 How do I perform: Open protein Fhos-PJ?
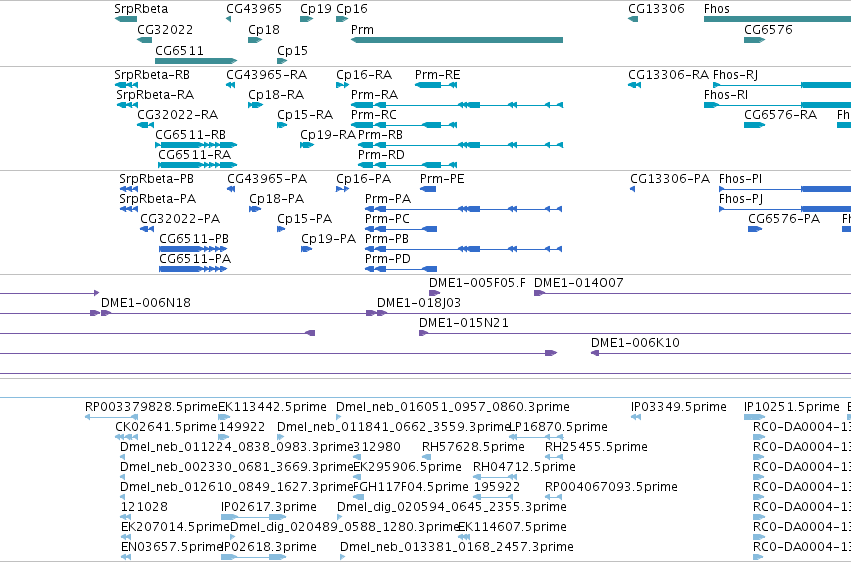(741, 199)
